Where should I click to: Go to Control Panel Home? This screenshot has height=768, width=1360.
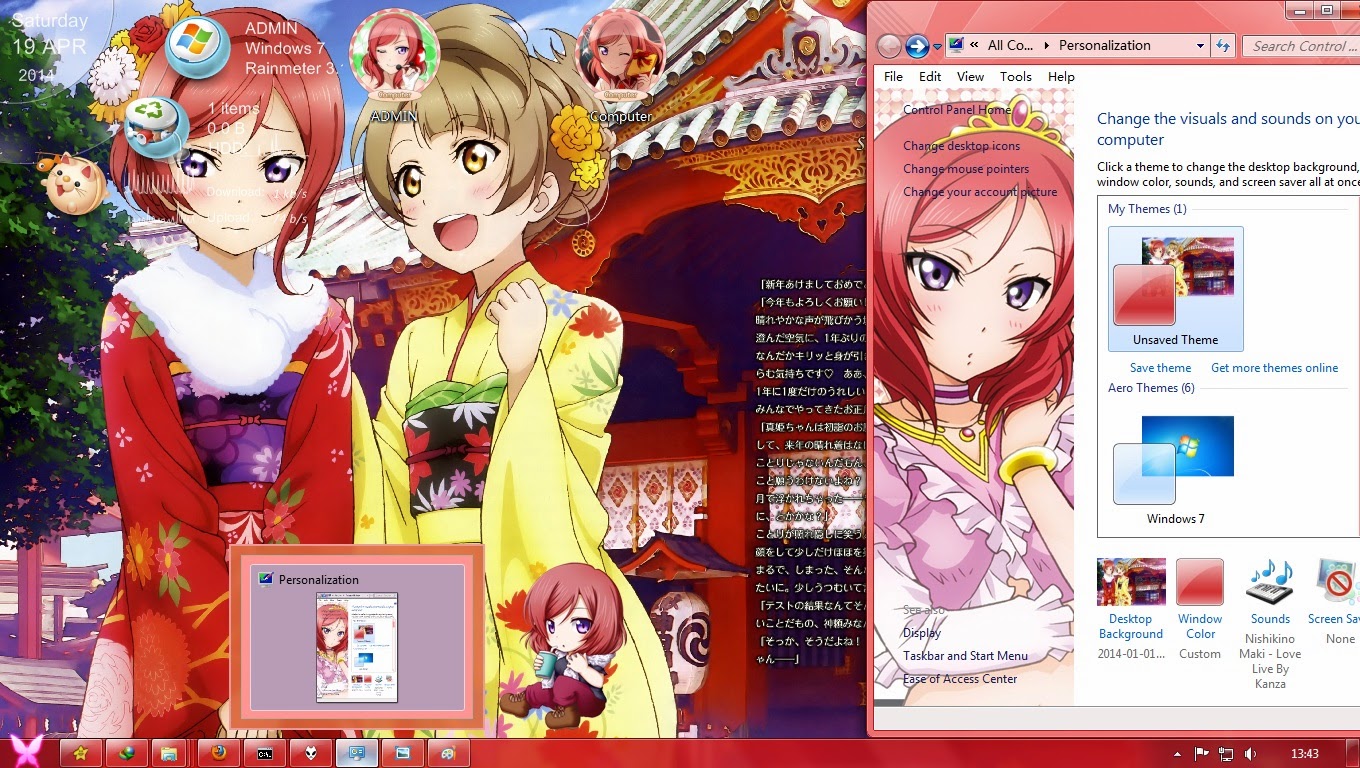coord(957,110)
